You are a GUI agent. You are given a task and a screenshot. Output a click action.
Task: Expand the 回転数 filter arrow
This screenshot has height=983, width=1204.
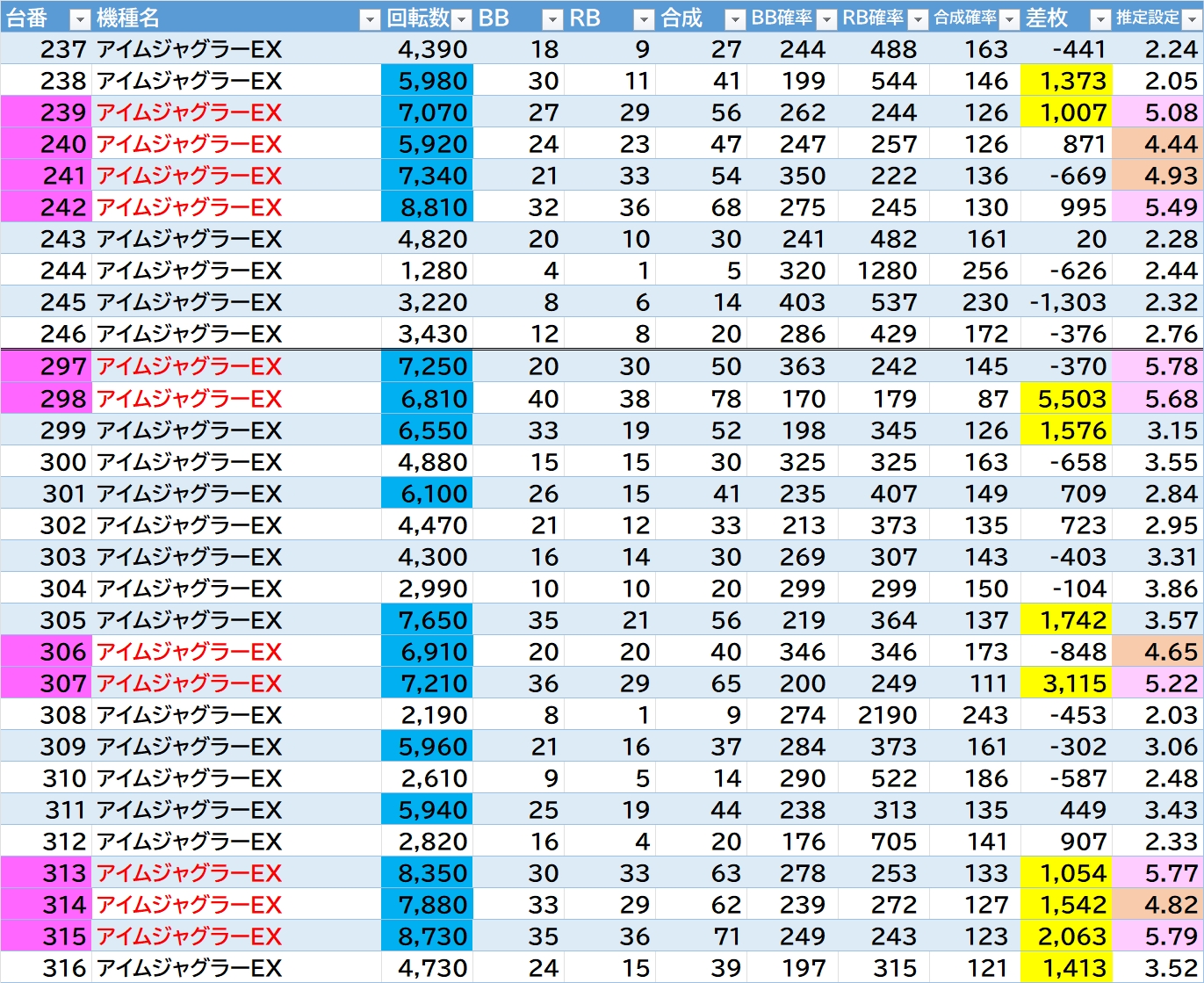coord(462,18)
